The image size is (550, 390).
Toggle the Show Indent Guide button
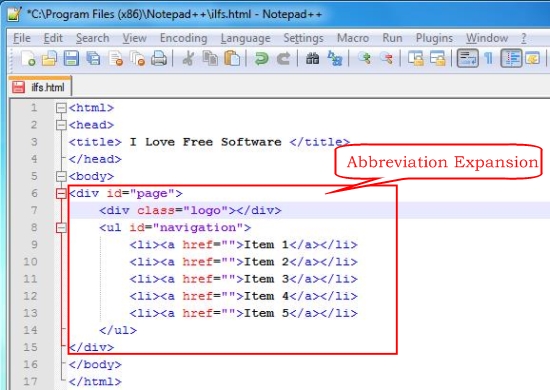pos(511,58)
